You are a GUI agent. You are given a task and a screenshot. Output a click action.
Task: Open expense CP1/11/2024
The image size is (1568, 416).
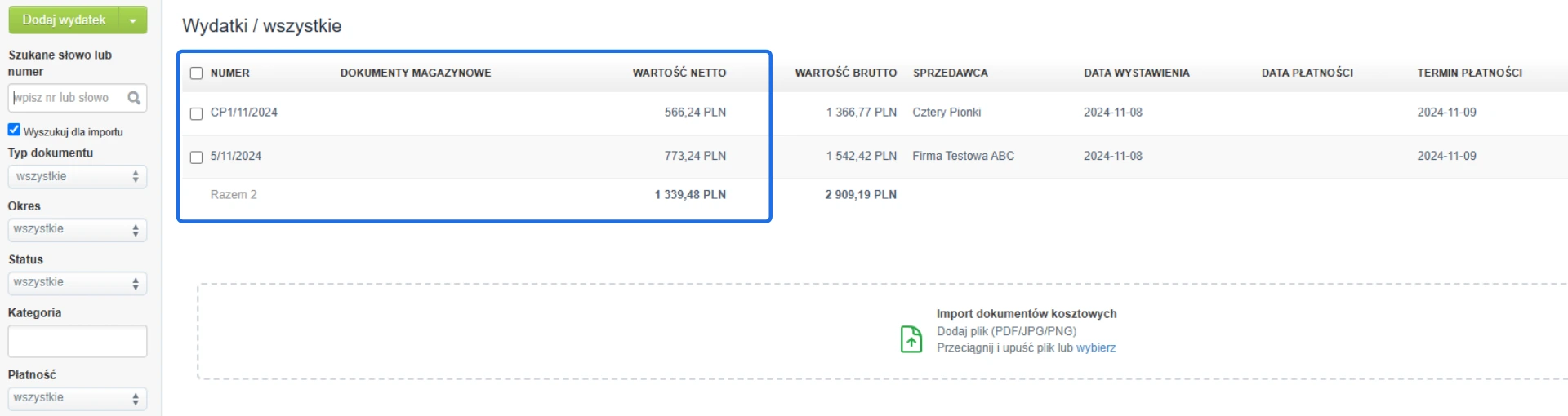[244, 113]
